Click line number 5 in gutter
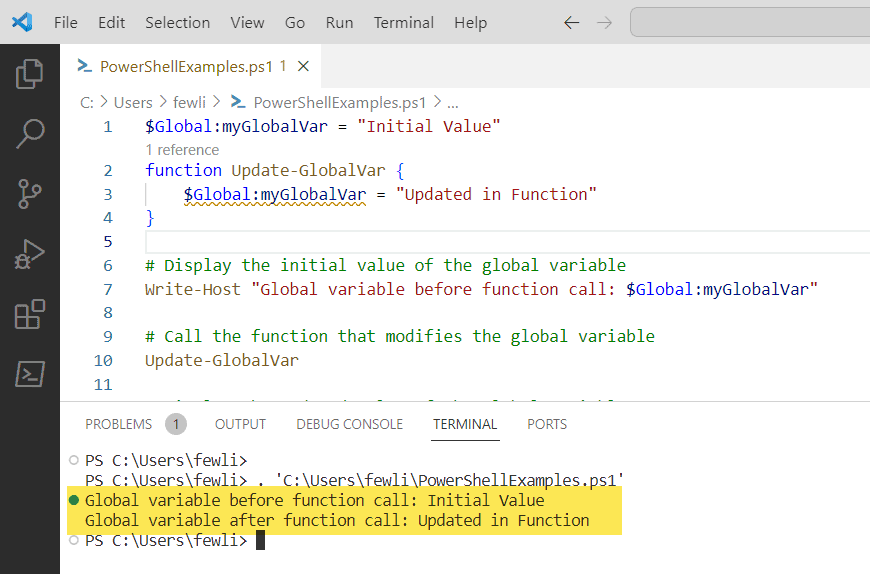 pyautogui.click(x=108, y=242)
